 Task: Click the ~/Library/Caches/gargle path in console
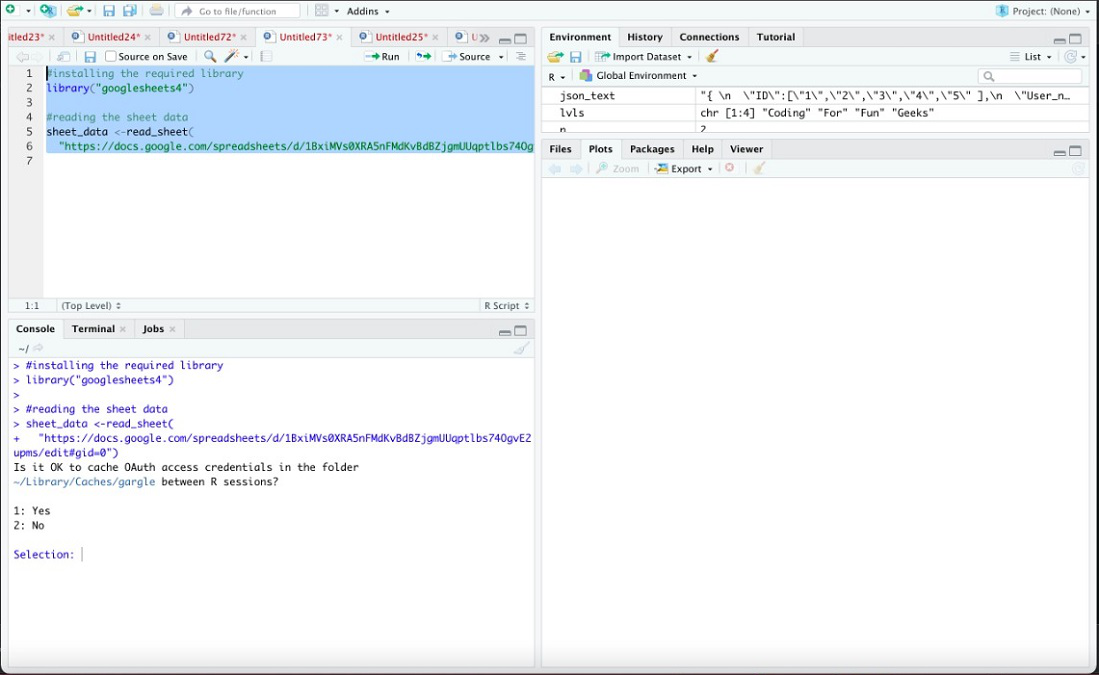84,482
